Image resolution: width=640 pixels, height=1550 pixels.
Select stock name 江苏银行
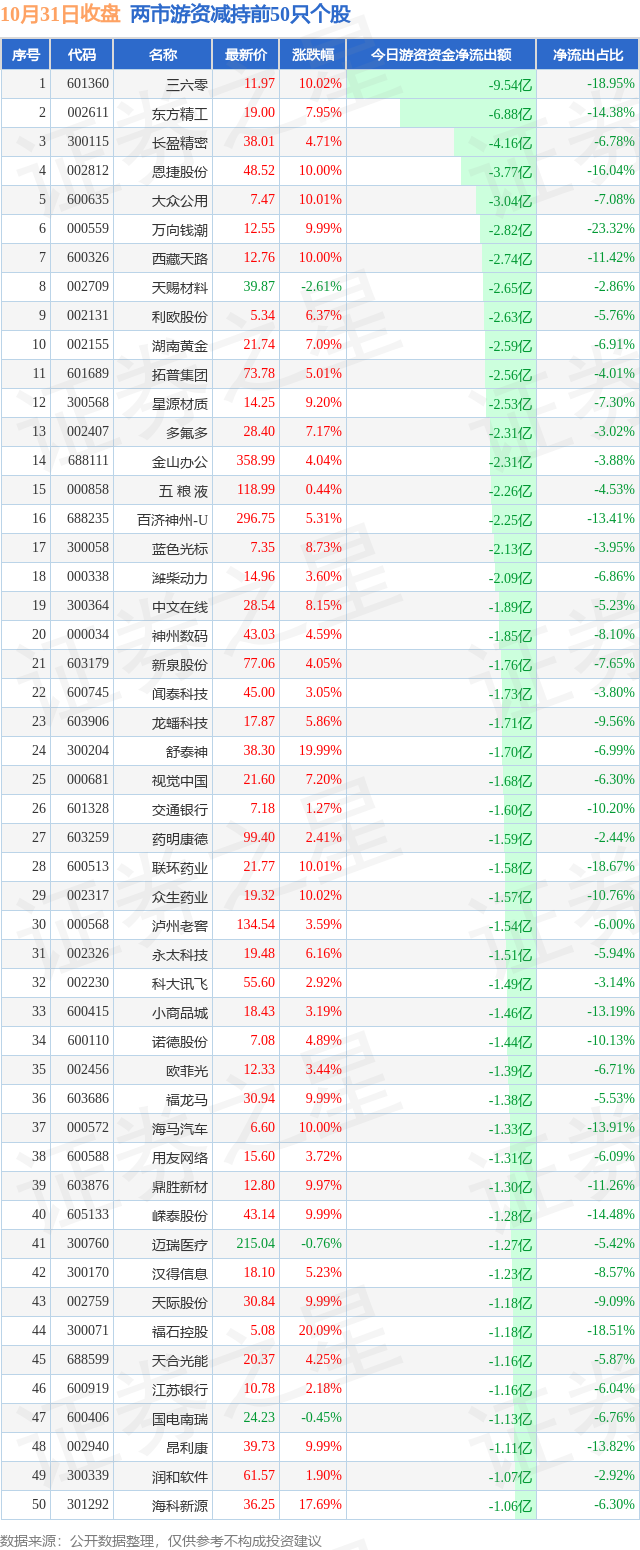pyautogui.click(x=180, y=1389)
